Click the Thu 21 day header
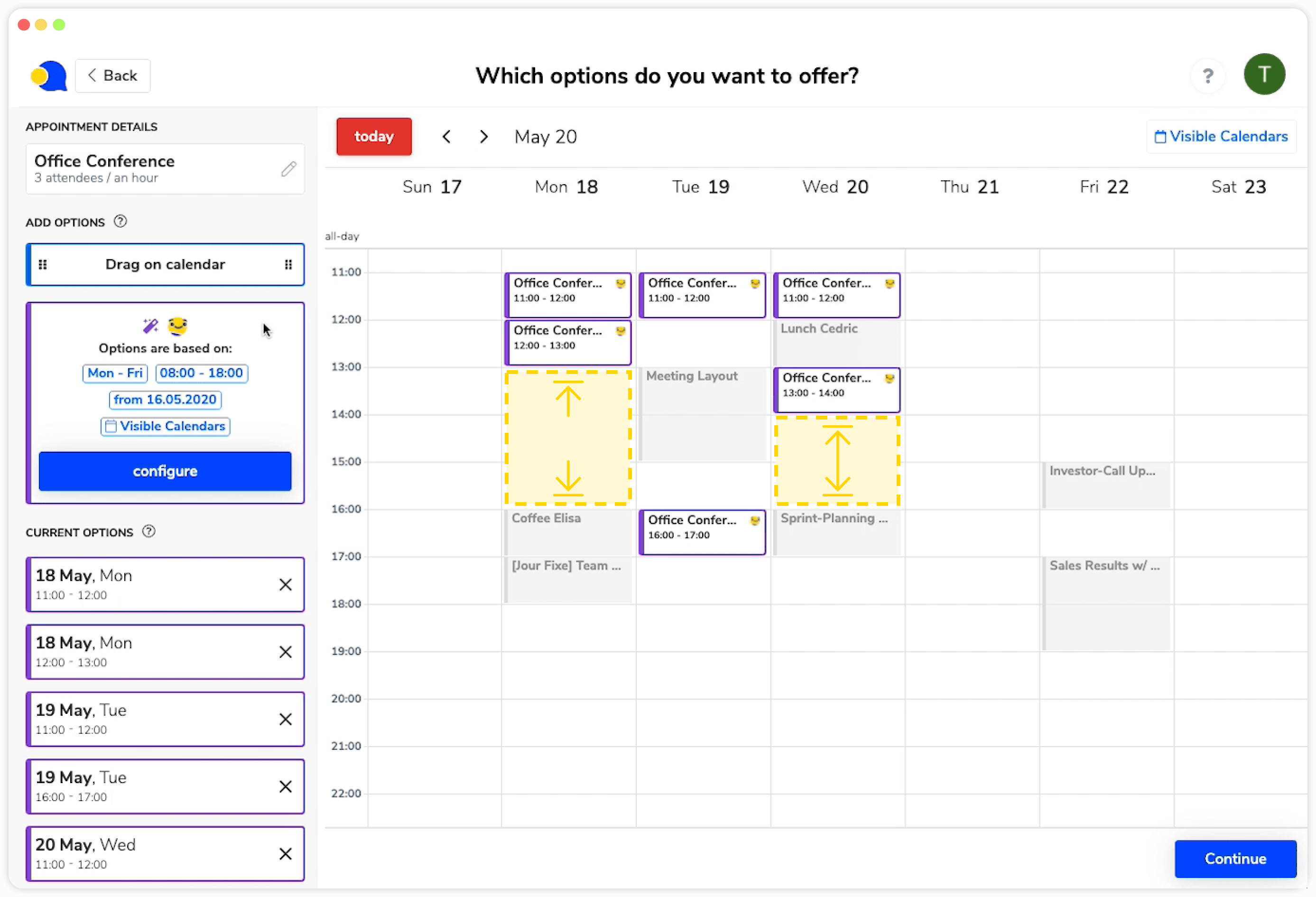The width and height of the screenshot is (1316, 897). click(969, 187)
